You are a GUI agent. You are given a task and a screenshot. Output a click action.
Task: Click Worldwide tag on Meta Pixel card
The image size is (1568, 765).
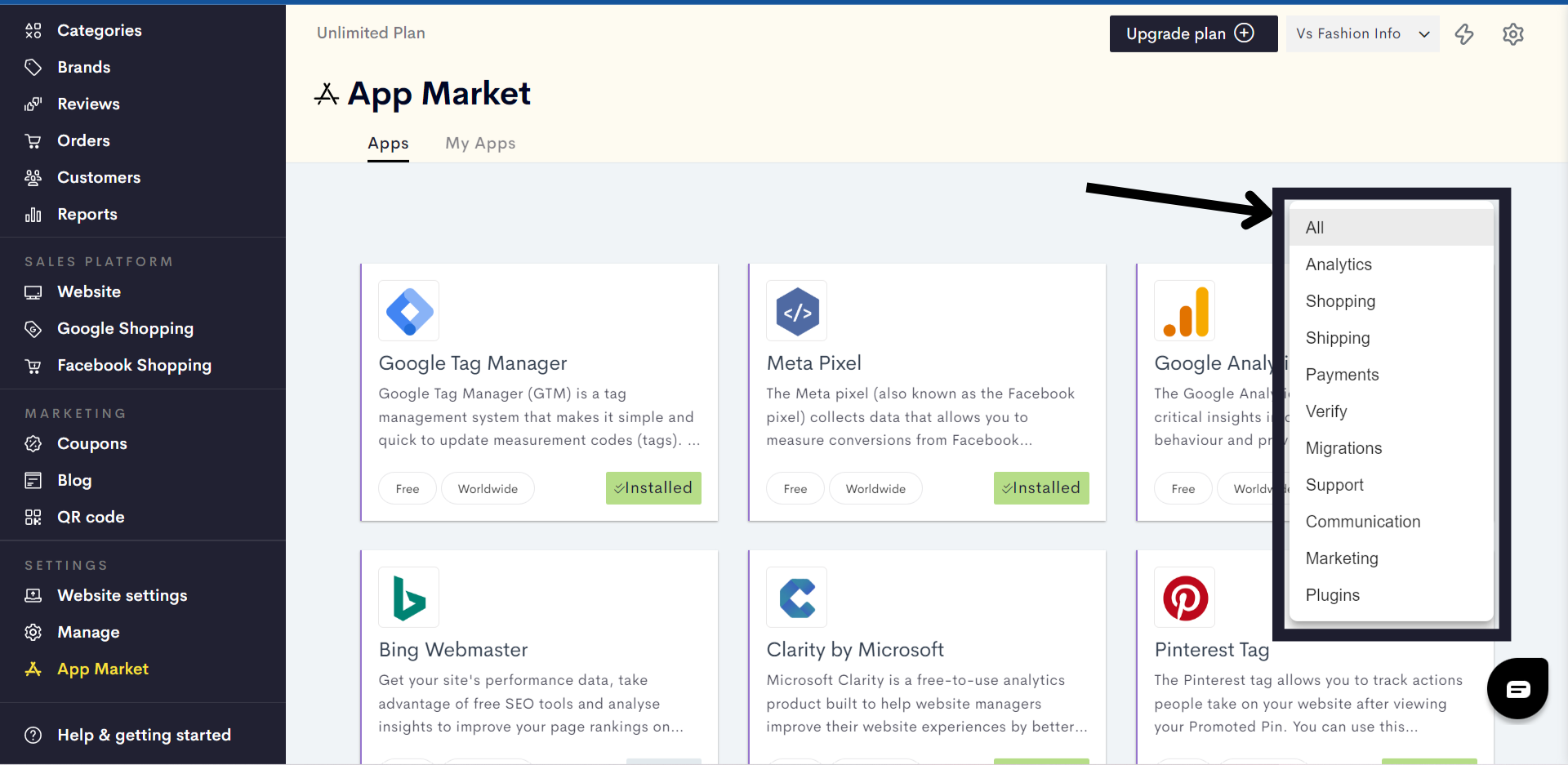(x=875, y=489)
